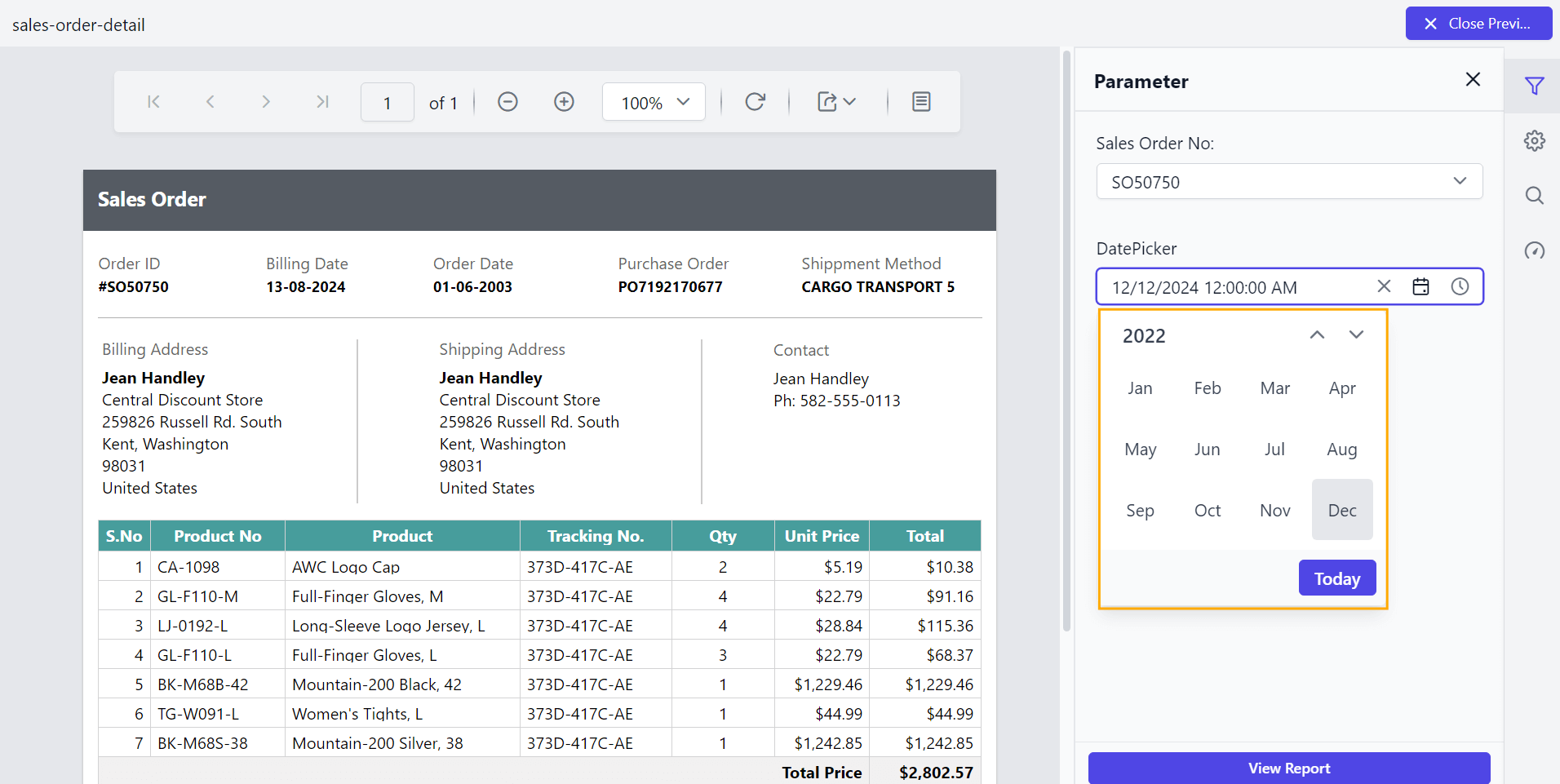Zoom in on the report
Screen dimensions: 1560x784
click(x=564, y=101)
